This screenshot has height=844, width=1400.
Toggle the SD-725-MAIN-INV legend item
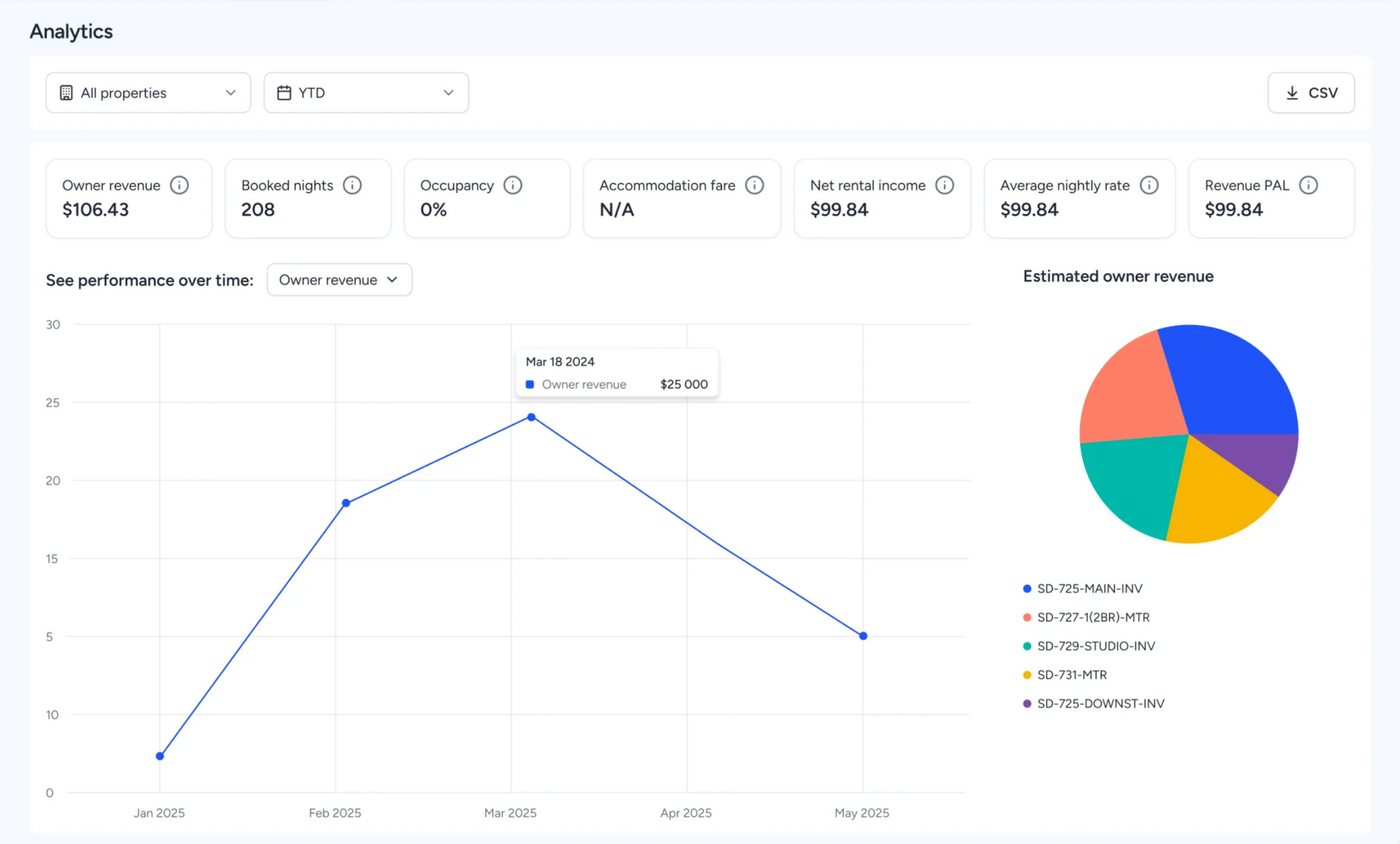[1089, 588]
